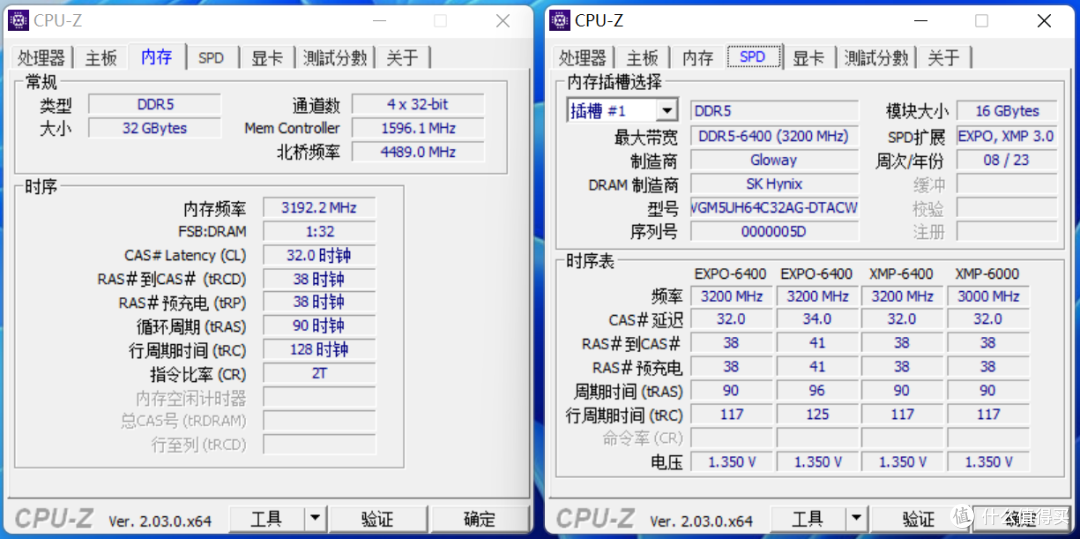This screenshot has width=1080, height=539.
Task: Click 4 x 32-bit channel field
Action: coord(418,105)
